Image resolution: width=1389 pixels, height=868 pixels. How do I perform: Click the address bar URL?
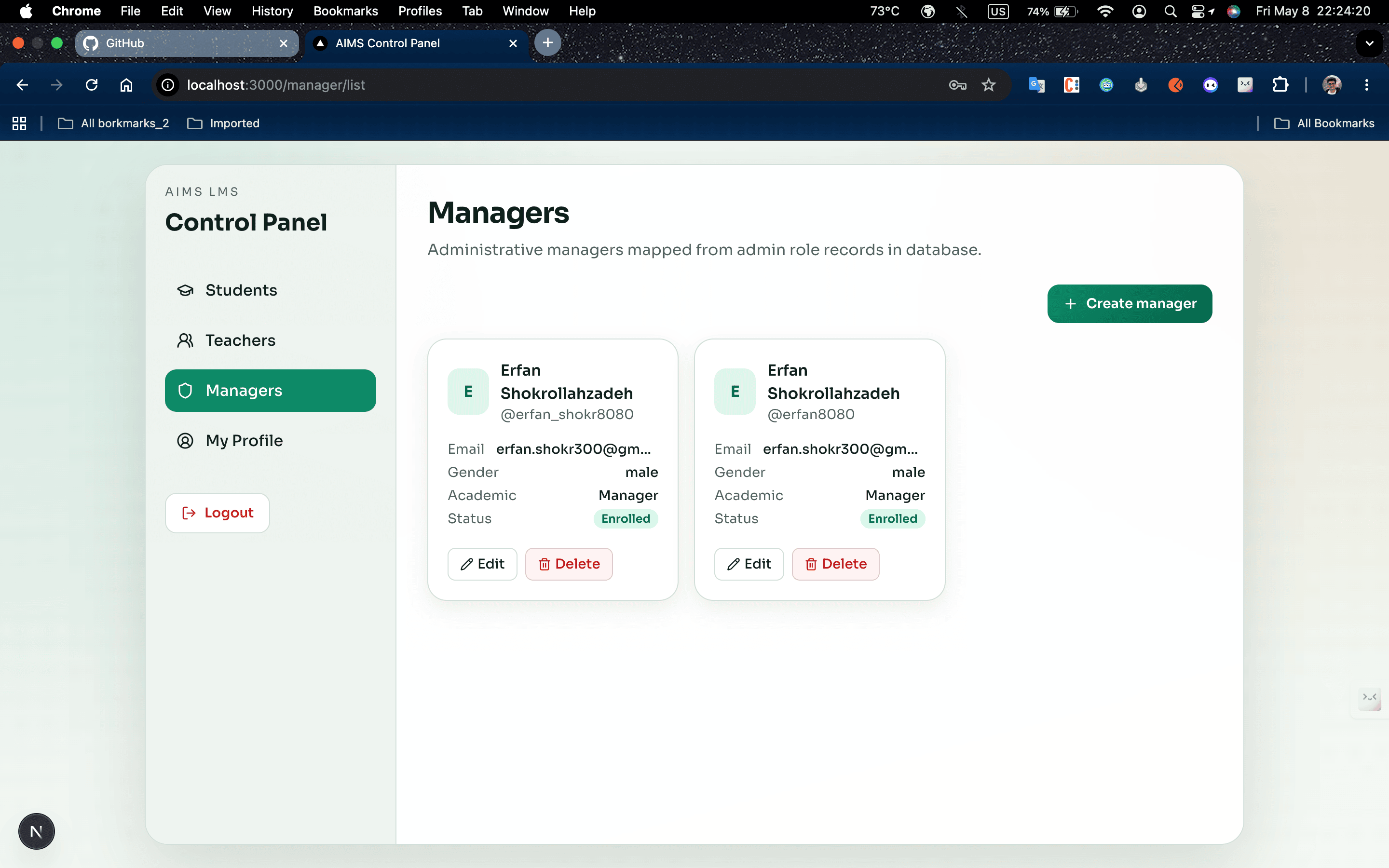pyautogui.click(x=275, y=85)
